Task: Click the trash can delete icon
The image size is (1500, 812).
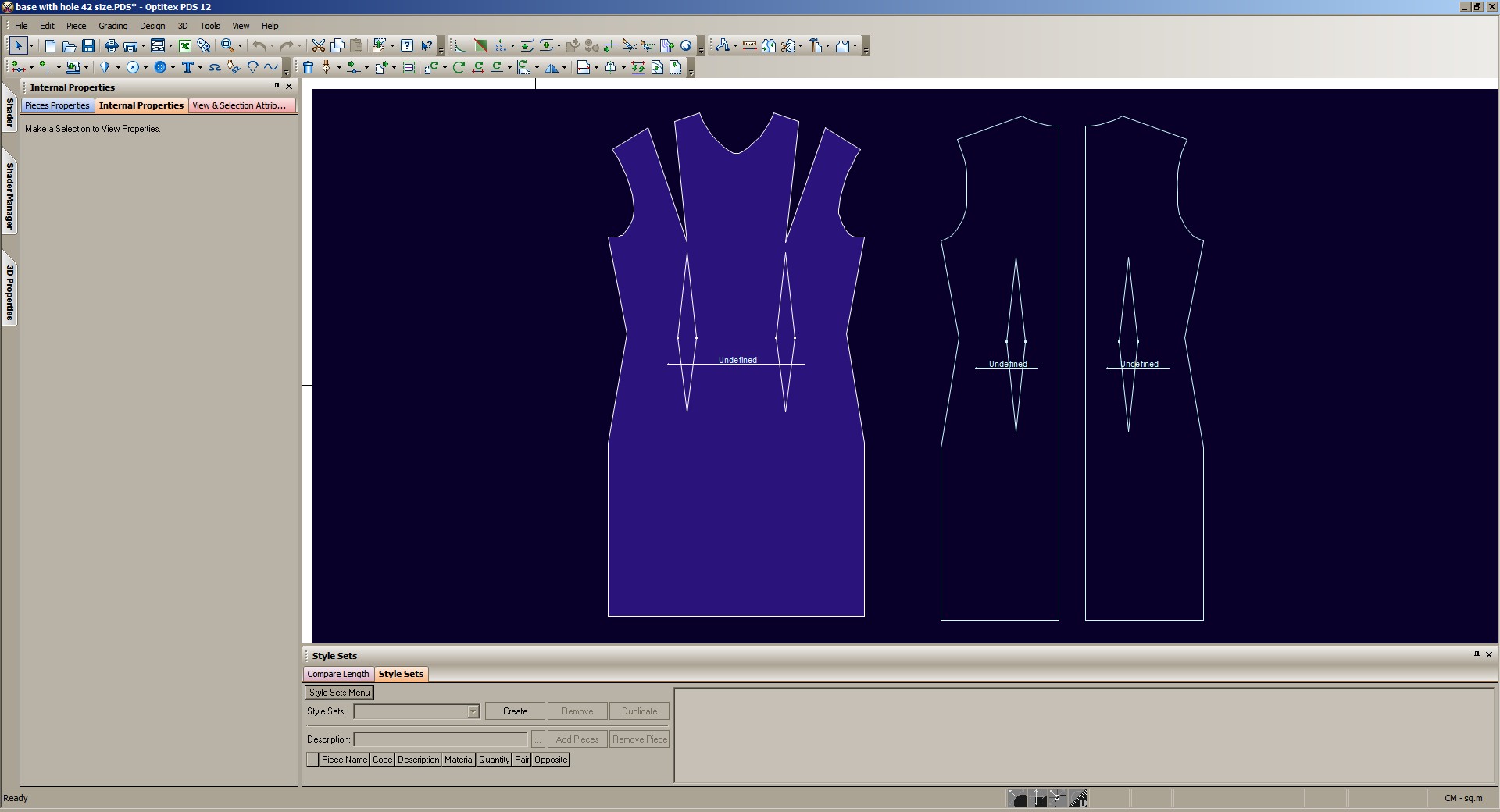Action: [x=308, y=67]
